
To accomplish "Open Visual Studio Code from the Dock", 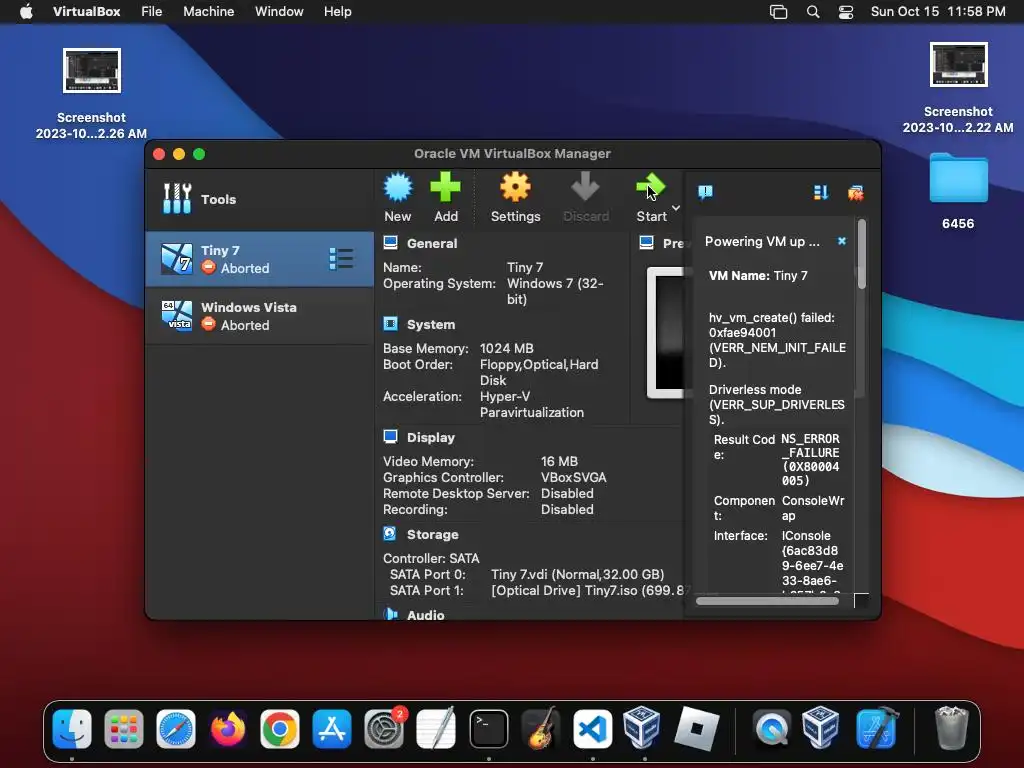I will pos(592,728).
